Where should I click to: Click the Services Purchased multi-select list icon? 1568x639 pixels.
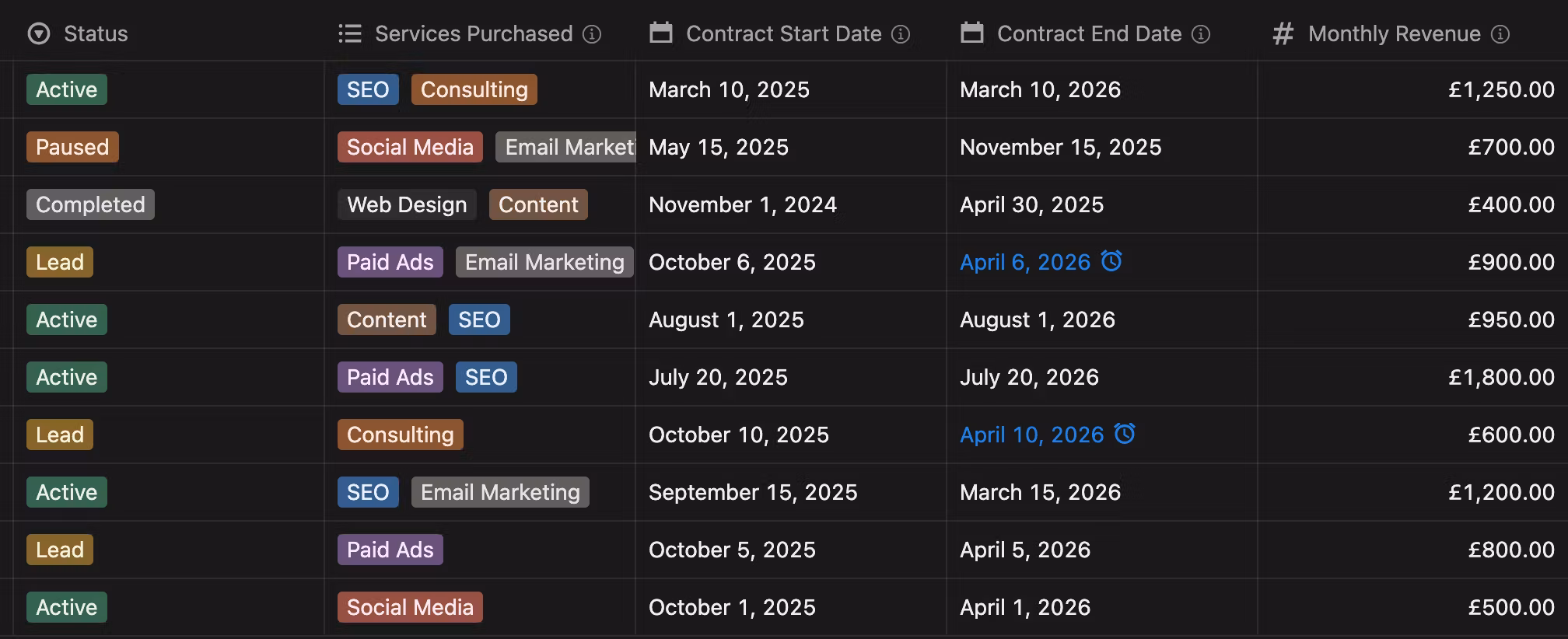click(350, 33)
